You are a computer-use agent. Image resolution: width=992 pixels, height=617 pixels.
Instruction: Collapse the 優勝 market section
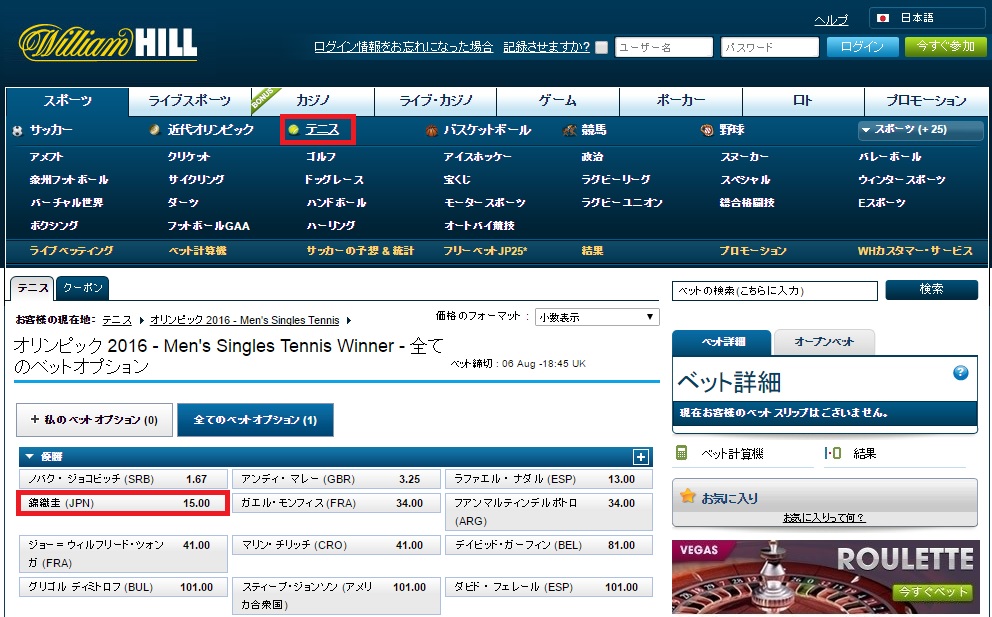29,456
